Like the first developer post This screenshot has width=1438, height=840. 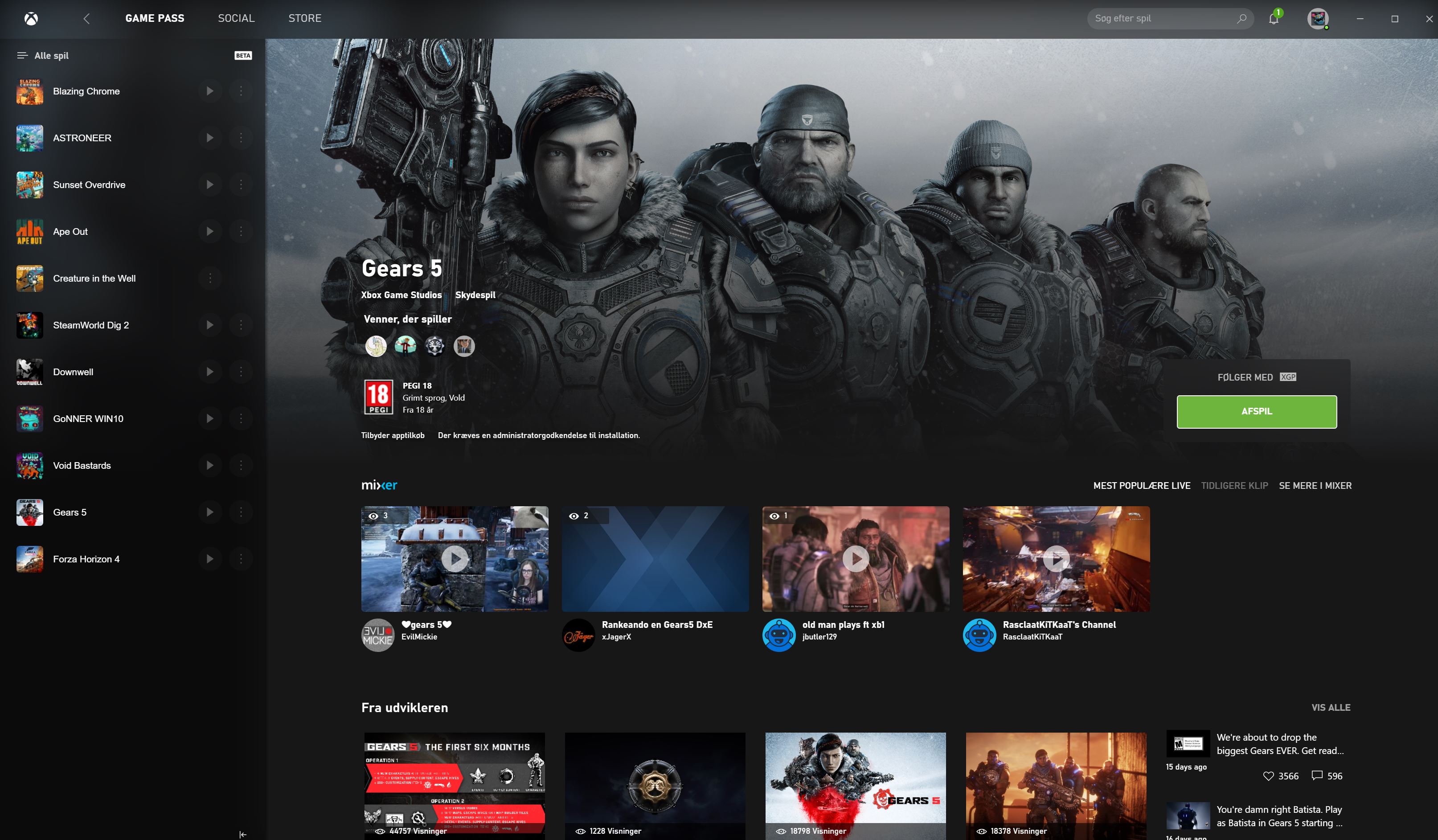point(1268,776)
